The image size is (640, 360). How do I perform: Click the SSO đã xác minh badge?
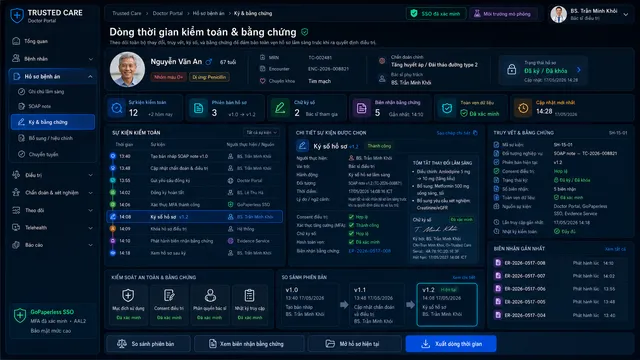click(x=436, y=14)
